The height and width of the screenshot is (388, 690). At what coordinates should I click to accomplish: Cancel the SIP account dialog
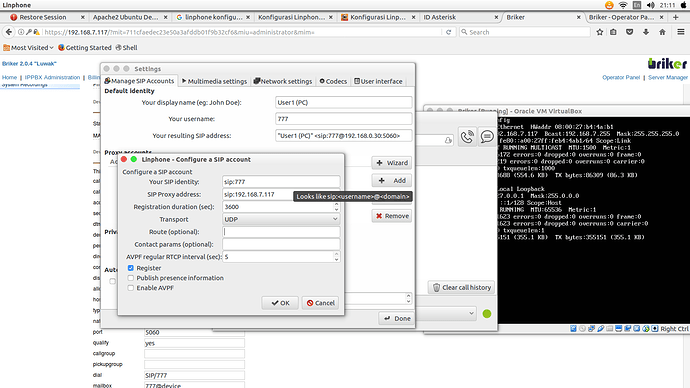pyautogui.click(x=320, y=303)
